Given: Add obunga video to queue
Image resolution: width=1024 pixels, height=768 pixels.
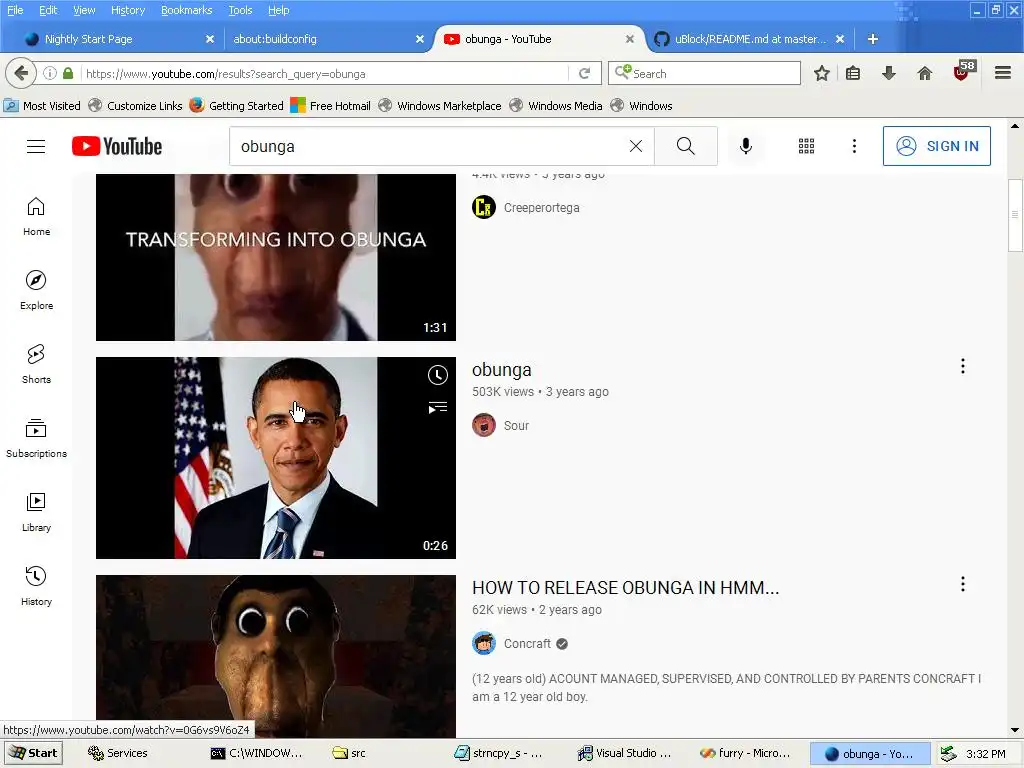Looking at the screenshot, I should pos(438,408).
